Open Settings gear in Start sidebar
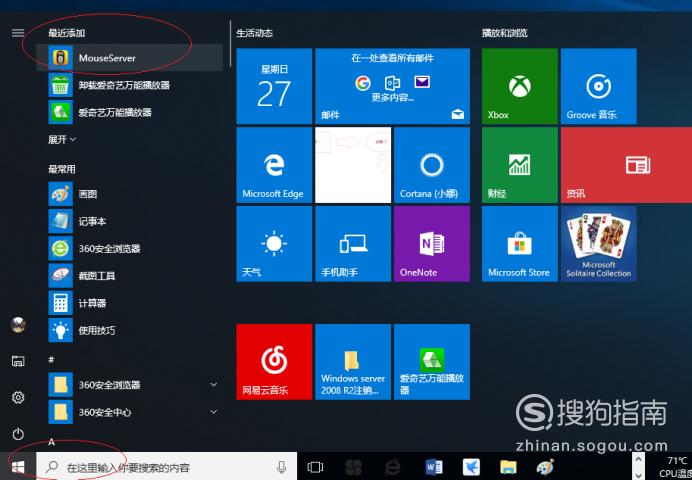692x480 pixels. 18,398
